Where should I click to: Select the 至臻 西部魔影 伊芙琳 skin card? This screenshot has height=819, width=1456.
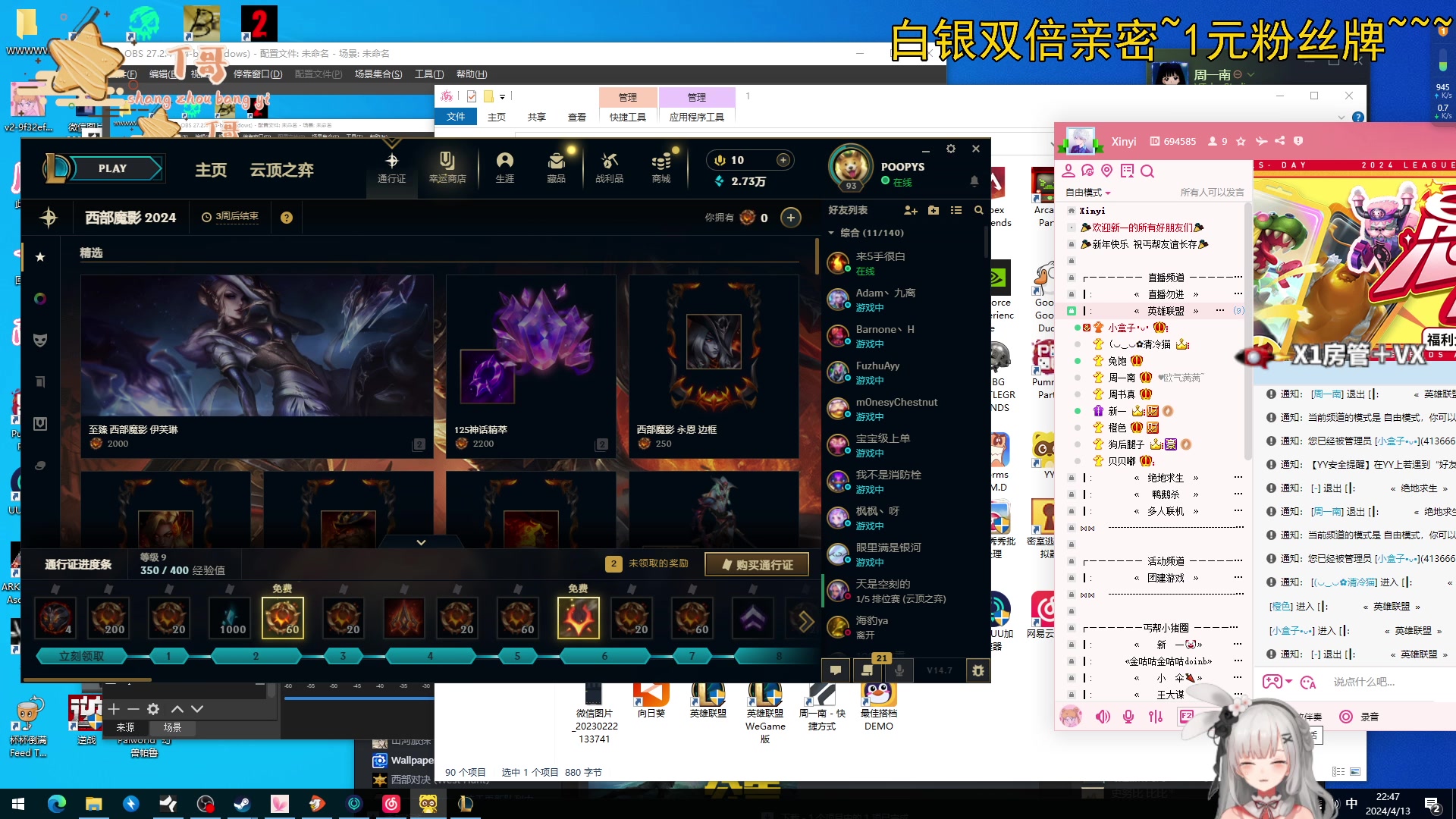point(257,366)
